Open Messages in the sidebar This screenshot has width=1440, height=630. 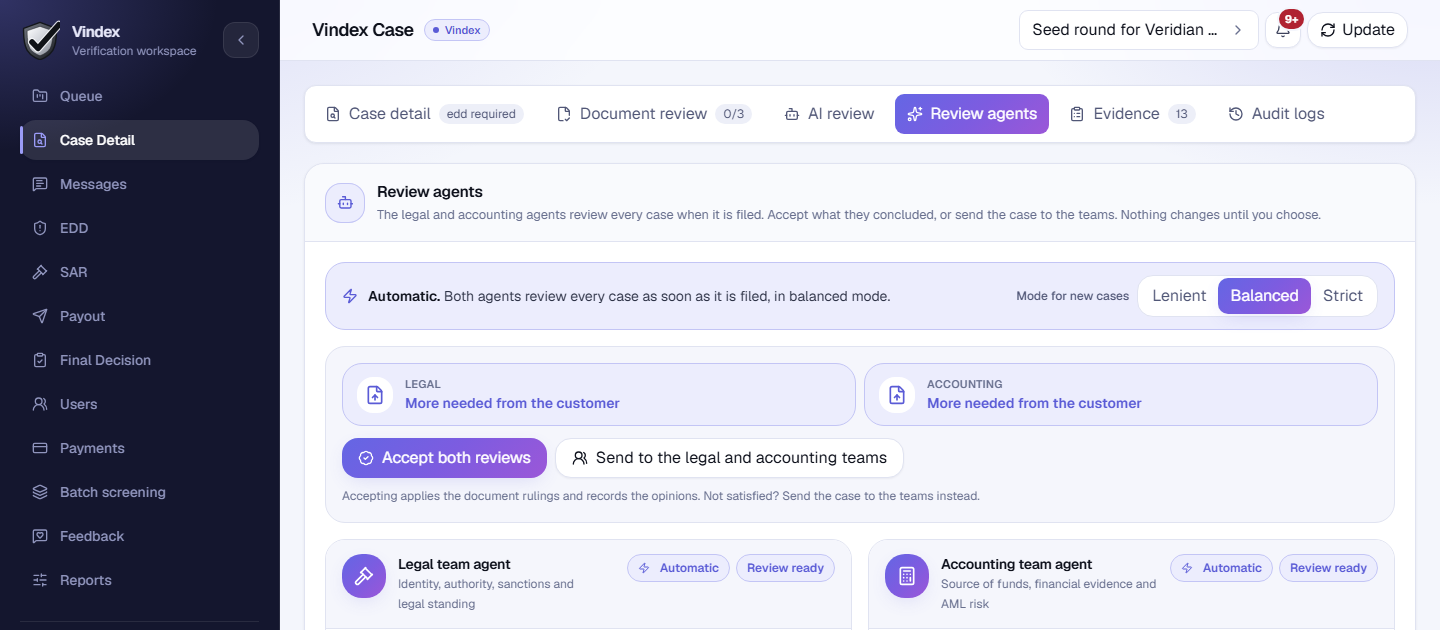(x=139, y=184)
